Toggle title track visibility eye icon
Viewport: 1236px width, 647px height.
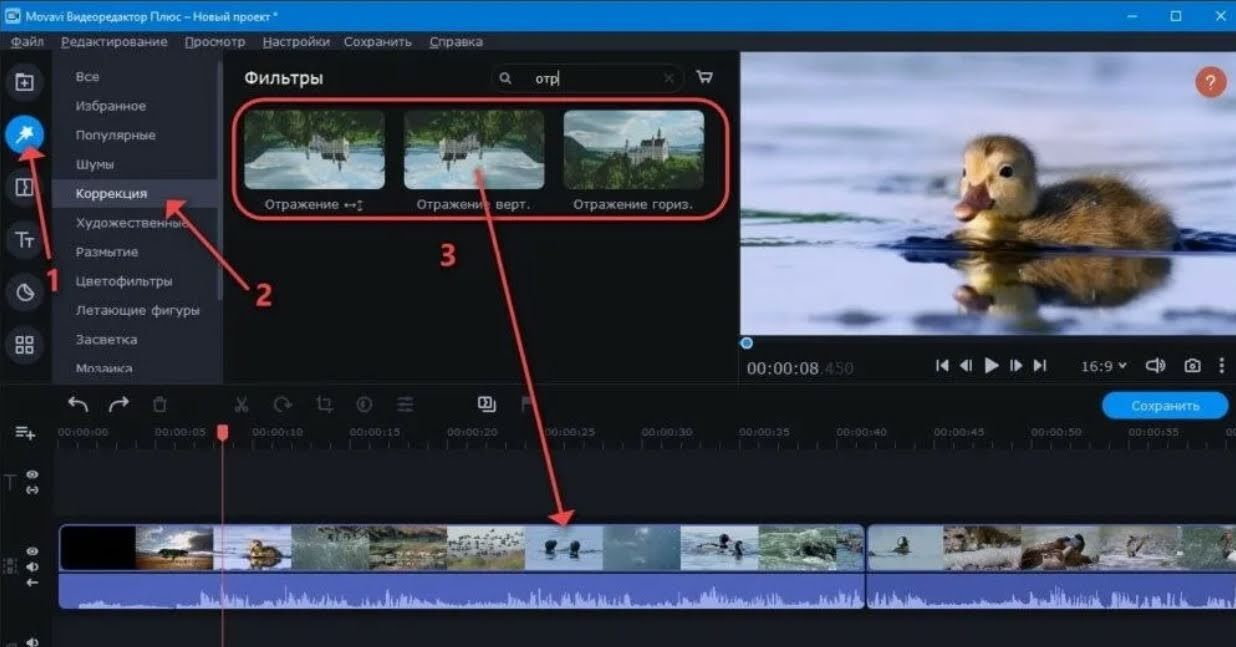(x=32, y=475)
